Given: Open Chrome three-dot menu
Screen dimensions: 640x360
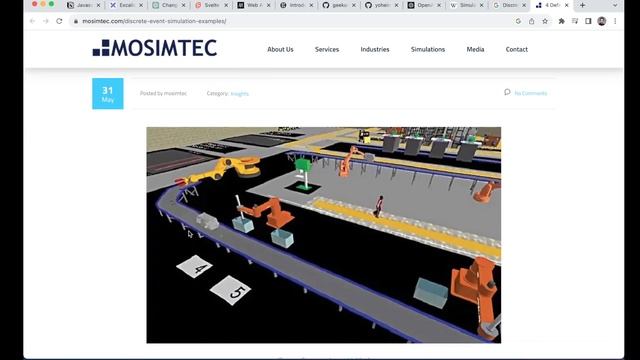Looking at the screenshot, I should pyautogui.click(x=615, y=21).
